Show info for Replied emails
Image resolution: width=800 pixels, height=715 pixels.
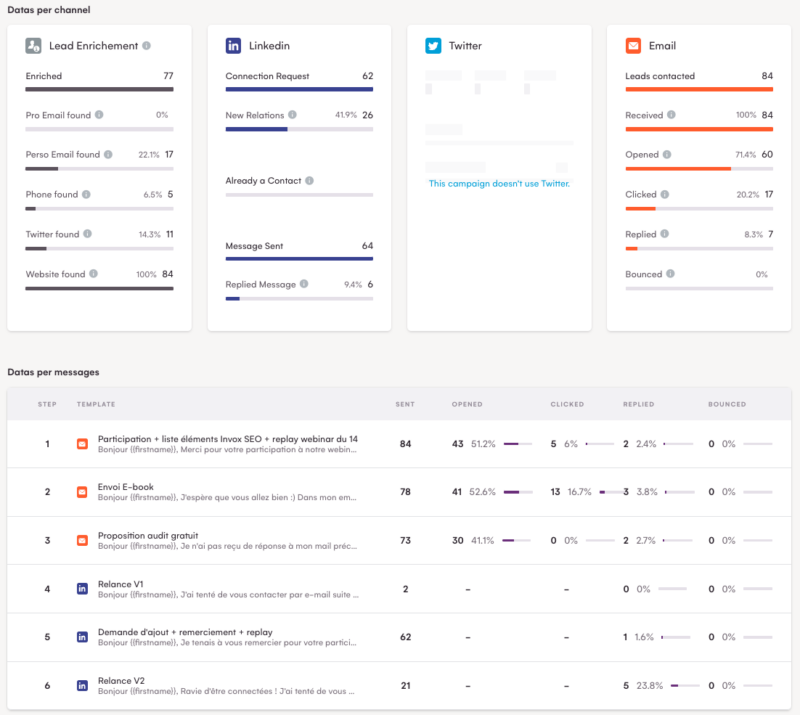pyautogui.click(x=664, y=234)
